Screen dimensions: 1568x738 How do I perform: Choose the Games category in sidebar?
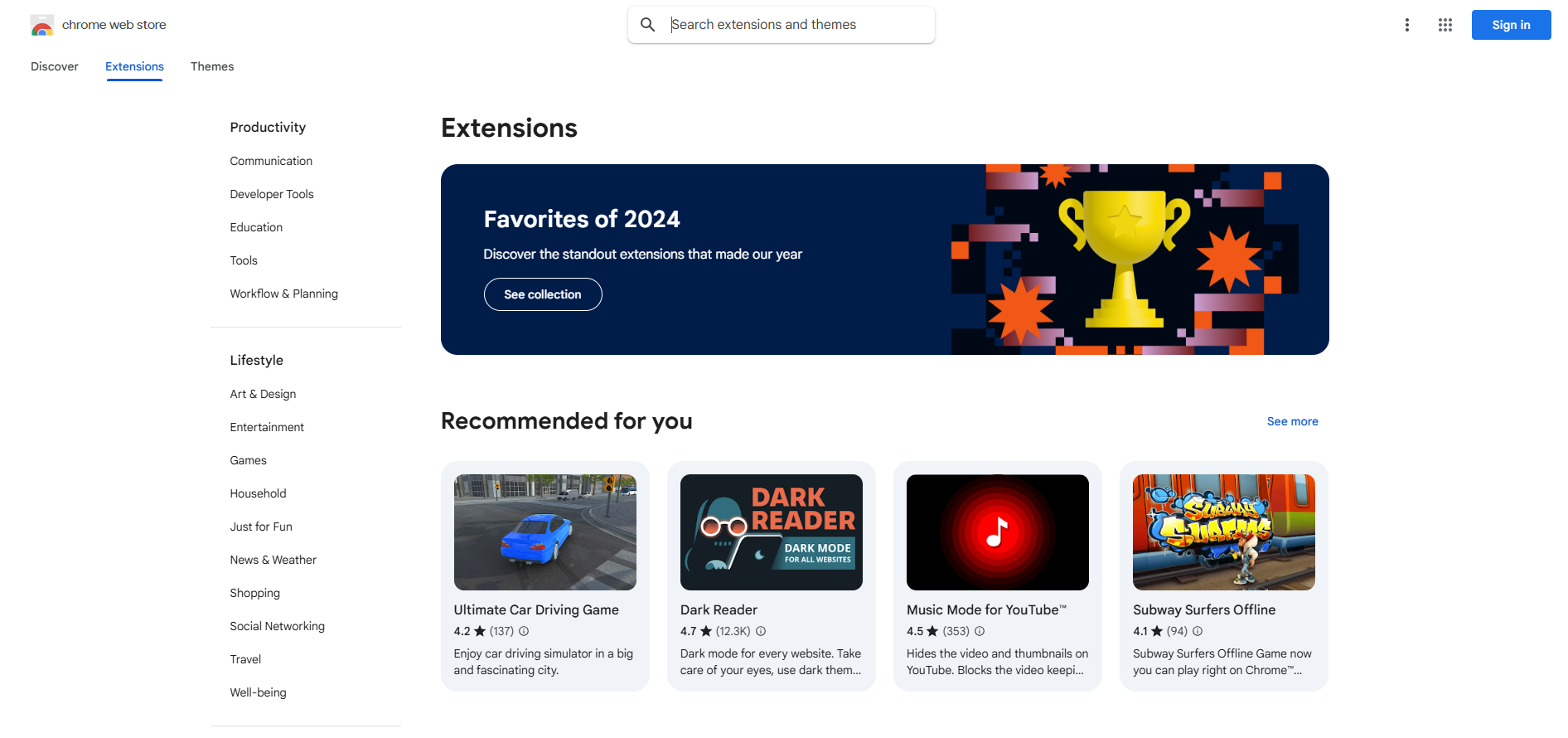(x=249, y=460)
